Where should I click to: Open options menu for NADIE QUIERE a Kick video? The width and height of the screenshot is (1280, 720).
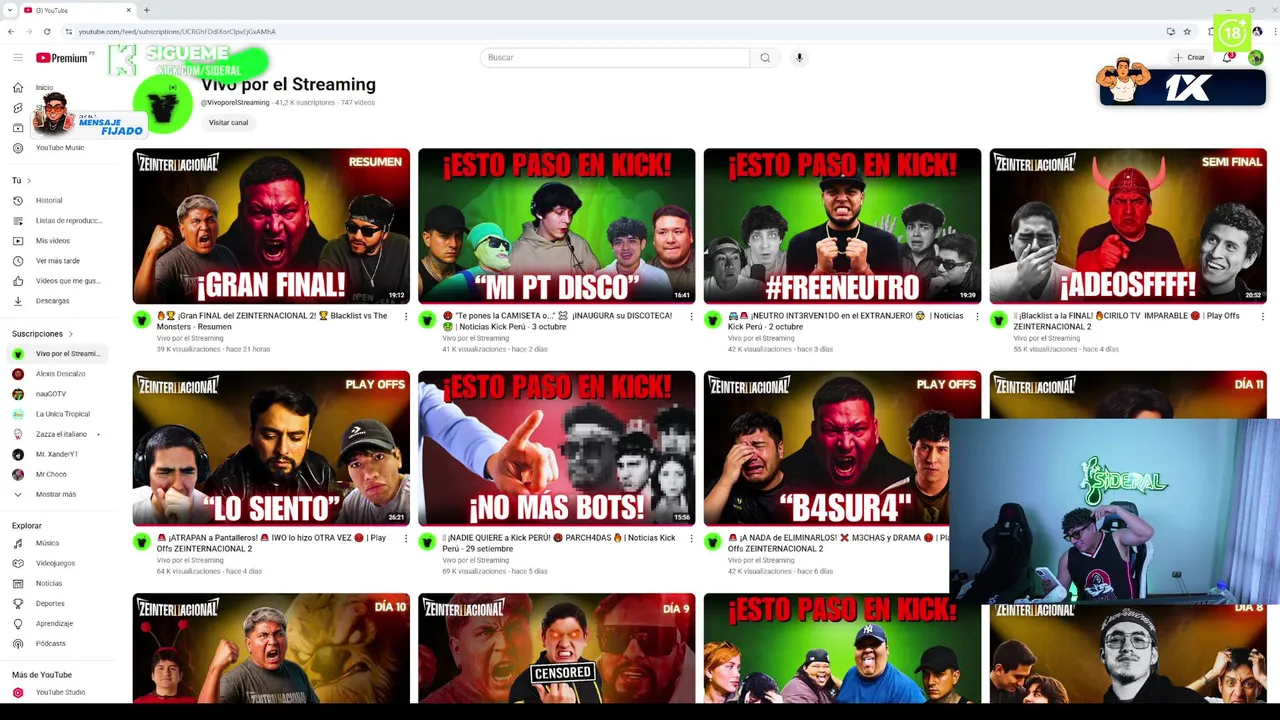coord(691,538)
